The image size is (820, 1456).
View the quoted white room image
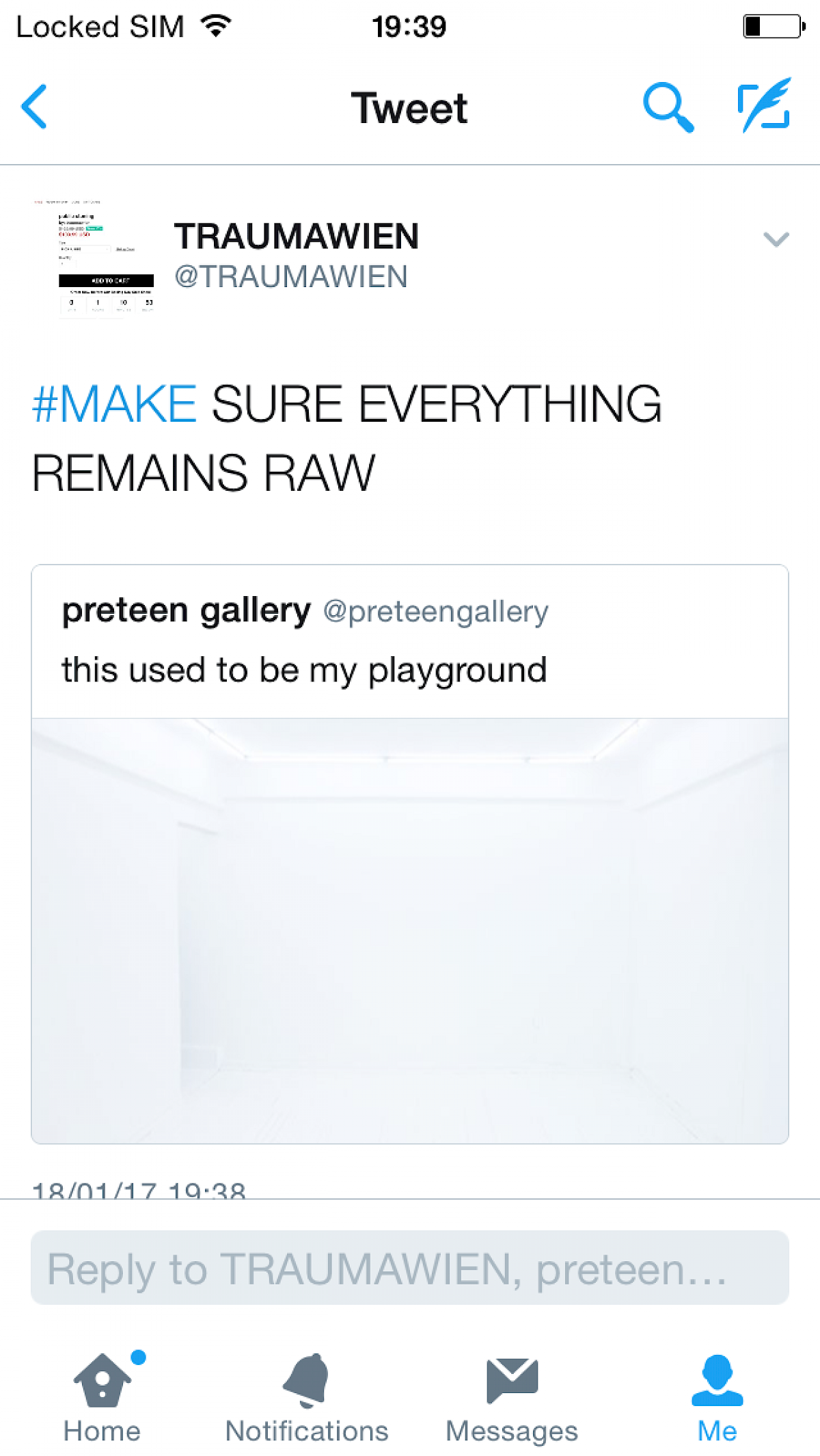(410, 930)
